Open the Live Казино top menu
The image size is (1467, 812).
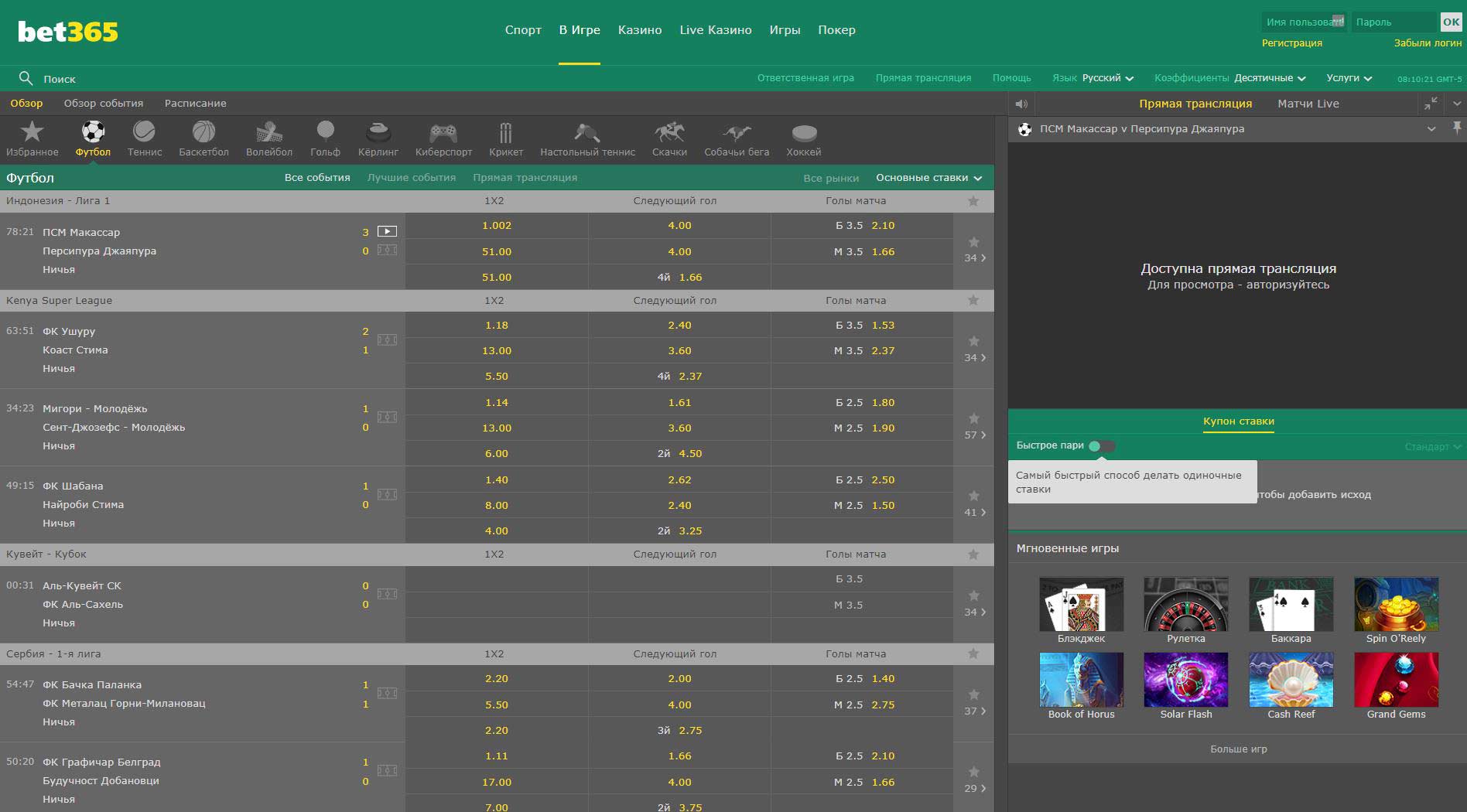tap(716, 30)
